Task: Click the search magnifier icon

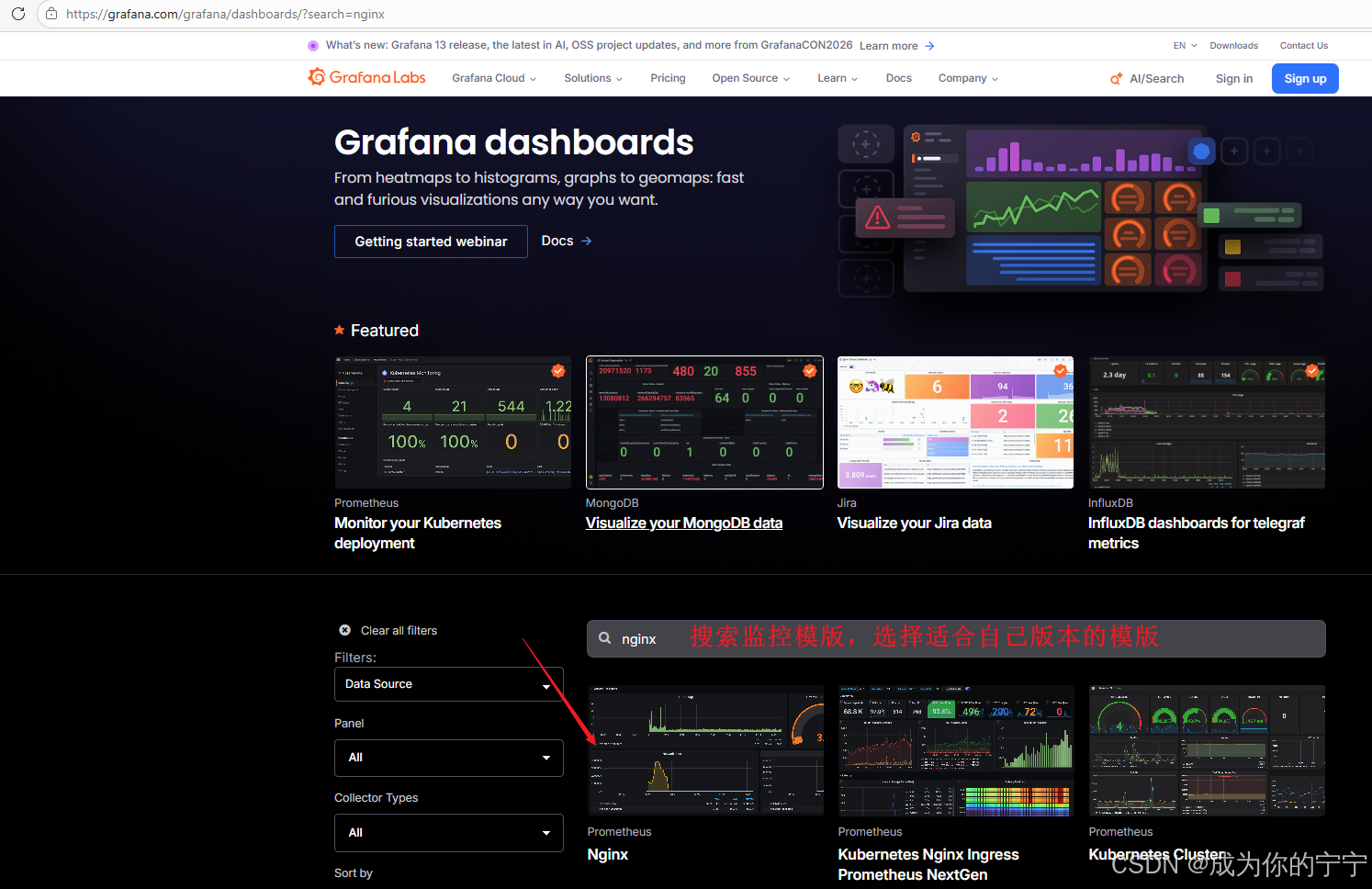Action: [605, 638]
